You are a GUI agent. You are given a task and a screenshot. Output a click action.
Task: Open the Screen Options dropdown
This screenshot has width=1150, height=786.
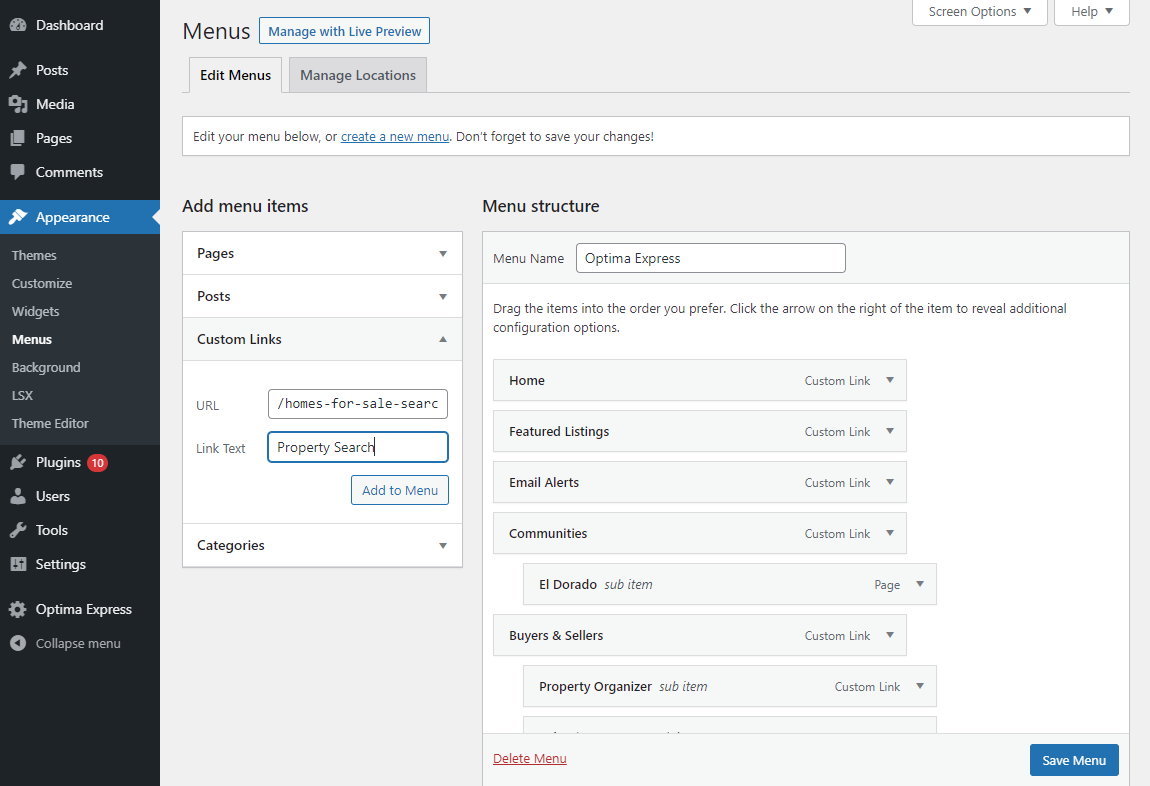click(x=979, y=12)
